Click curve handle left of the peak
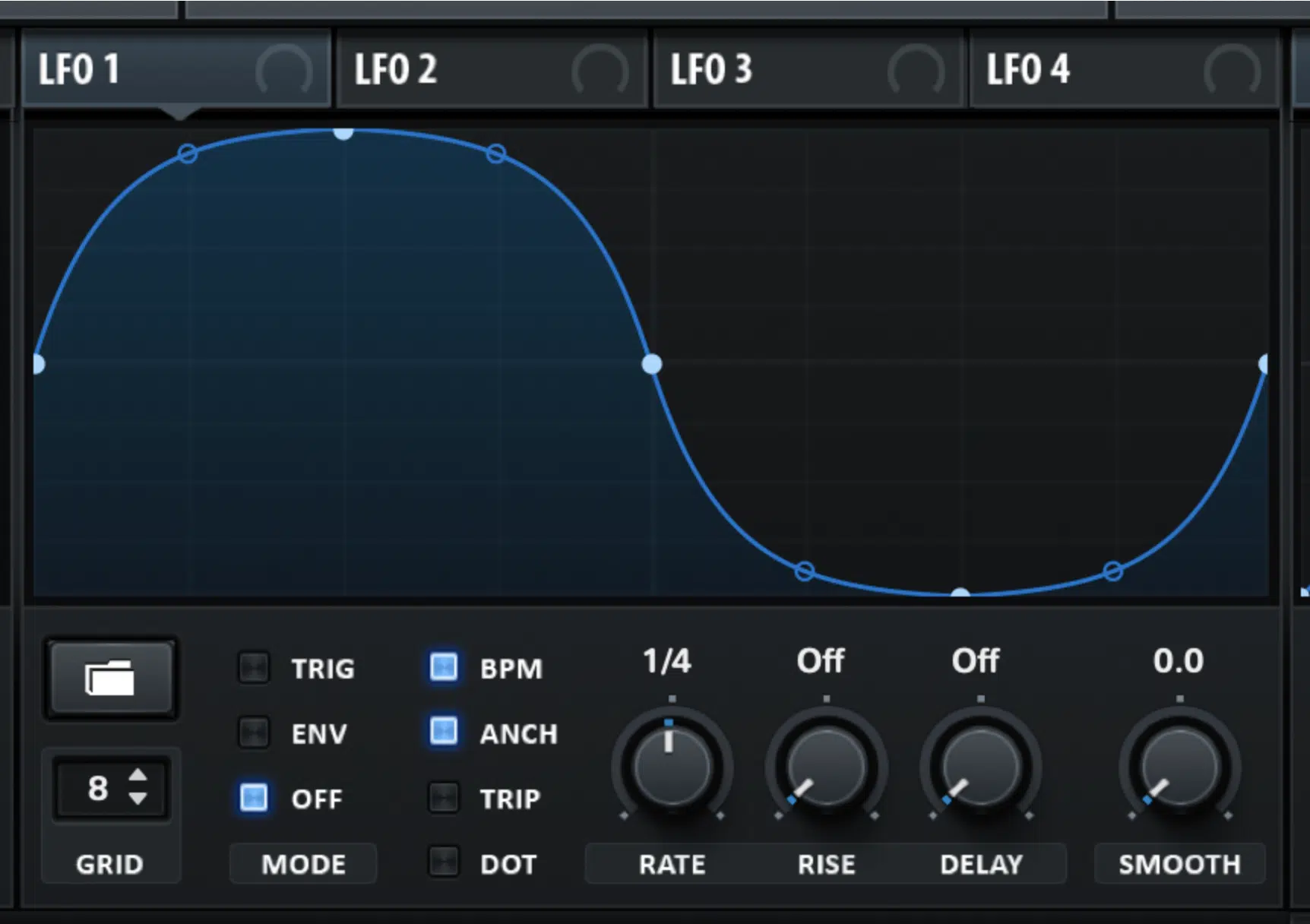1310x924 pixels. pyautogui.click(x=188, y=153)
